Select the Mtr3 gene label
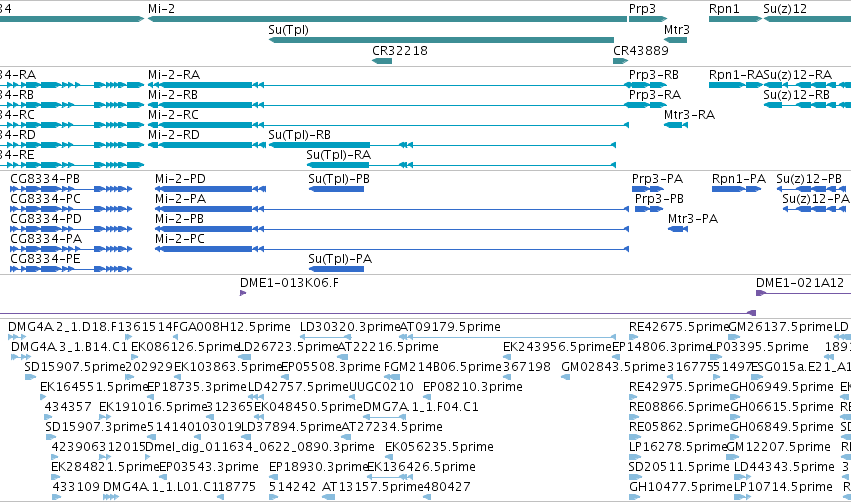 [676, 29]
